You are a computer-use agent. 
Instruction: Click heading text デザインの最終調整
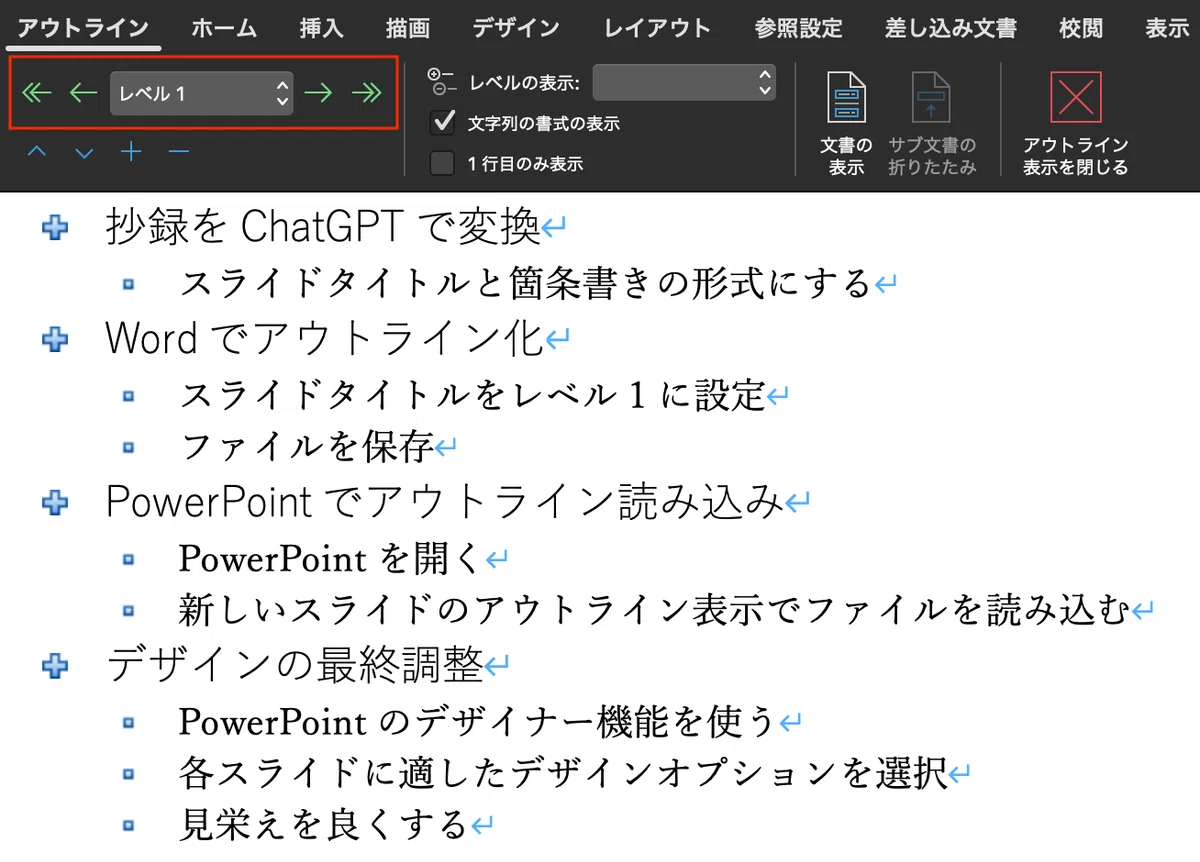pyautogui.click(x=295, y=664)
